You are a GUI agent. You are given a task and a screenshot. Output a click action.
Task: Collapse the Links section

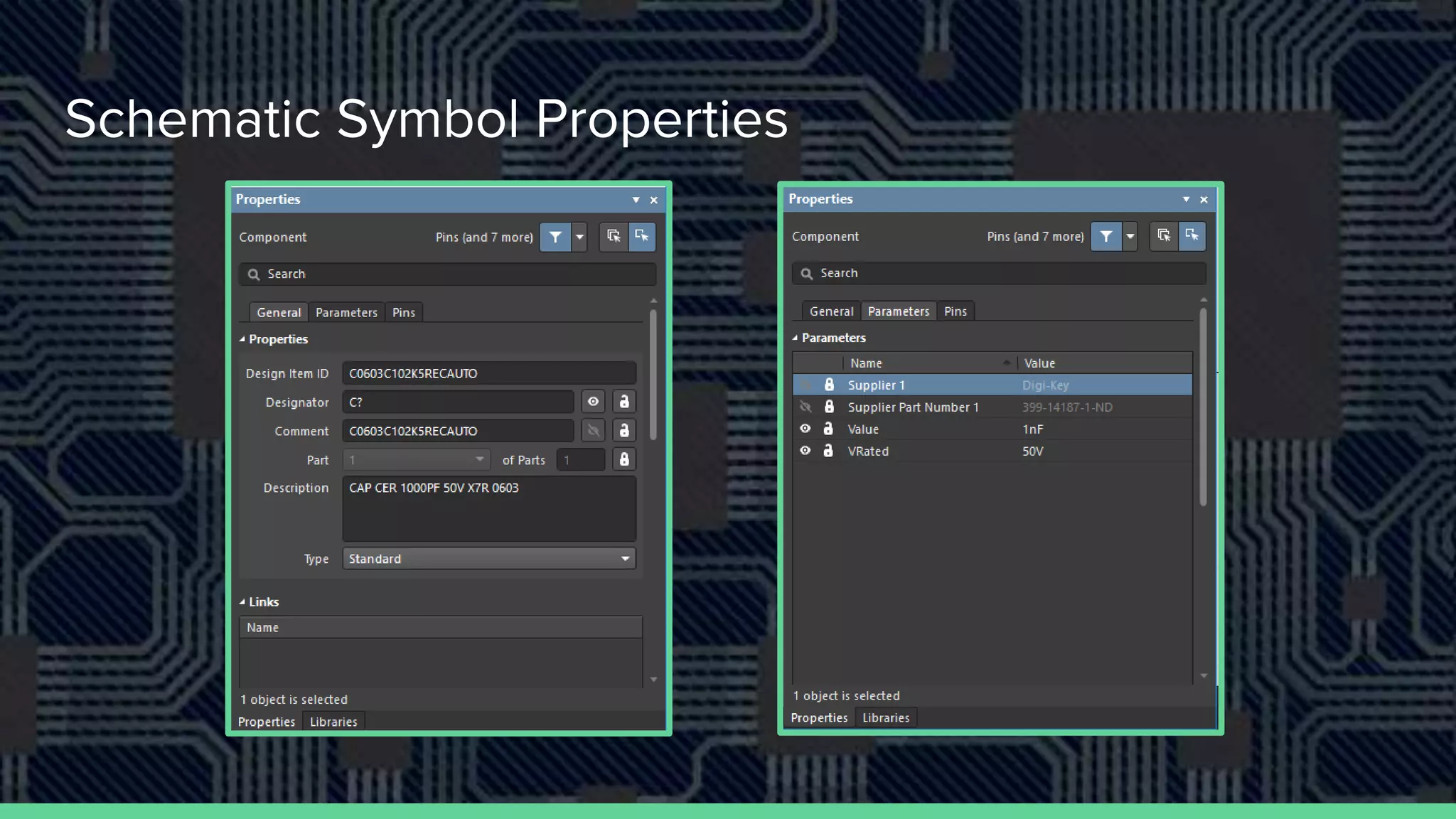tap(242, 601)
